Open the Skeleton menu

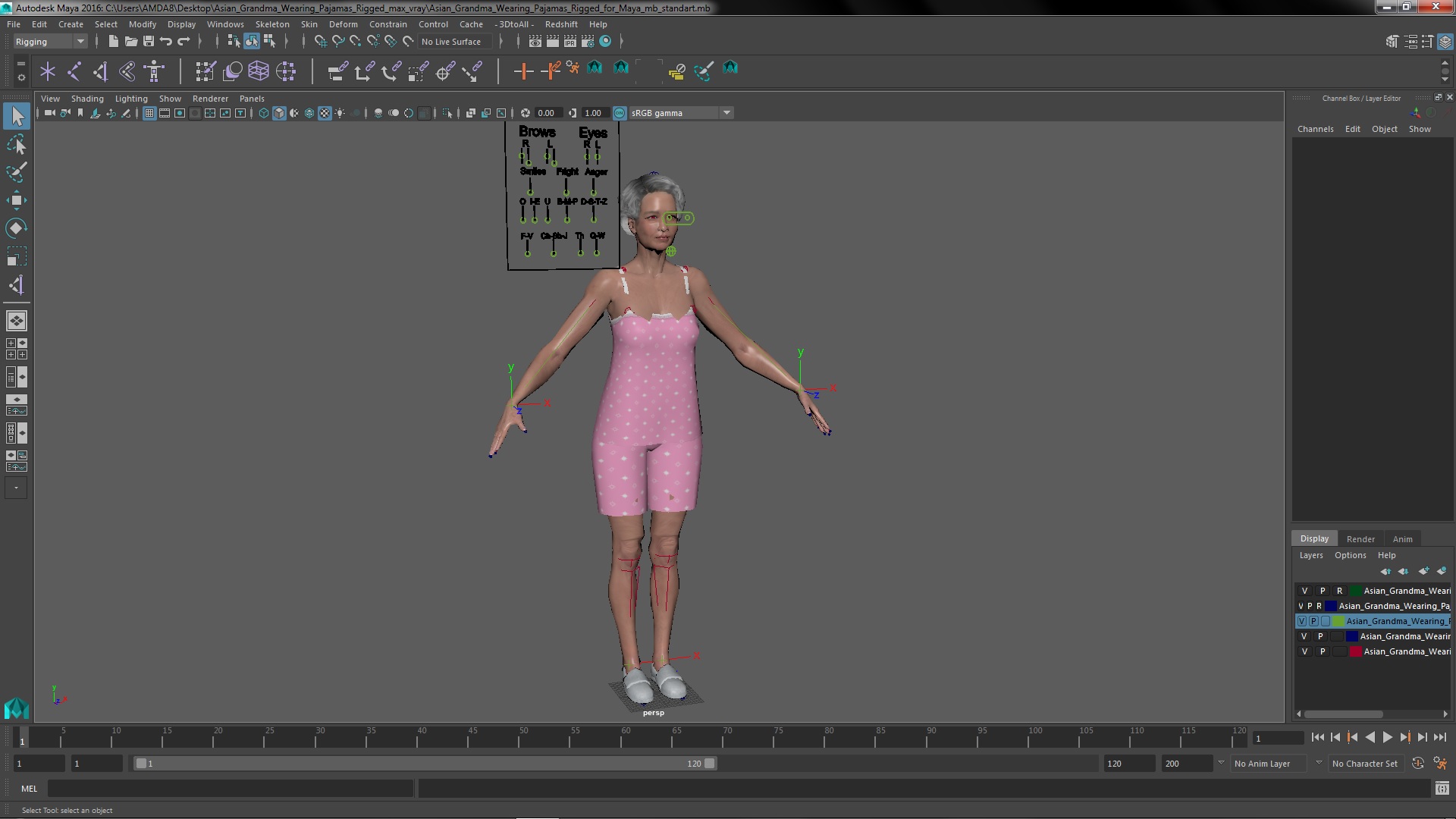[272, 24]
